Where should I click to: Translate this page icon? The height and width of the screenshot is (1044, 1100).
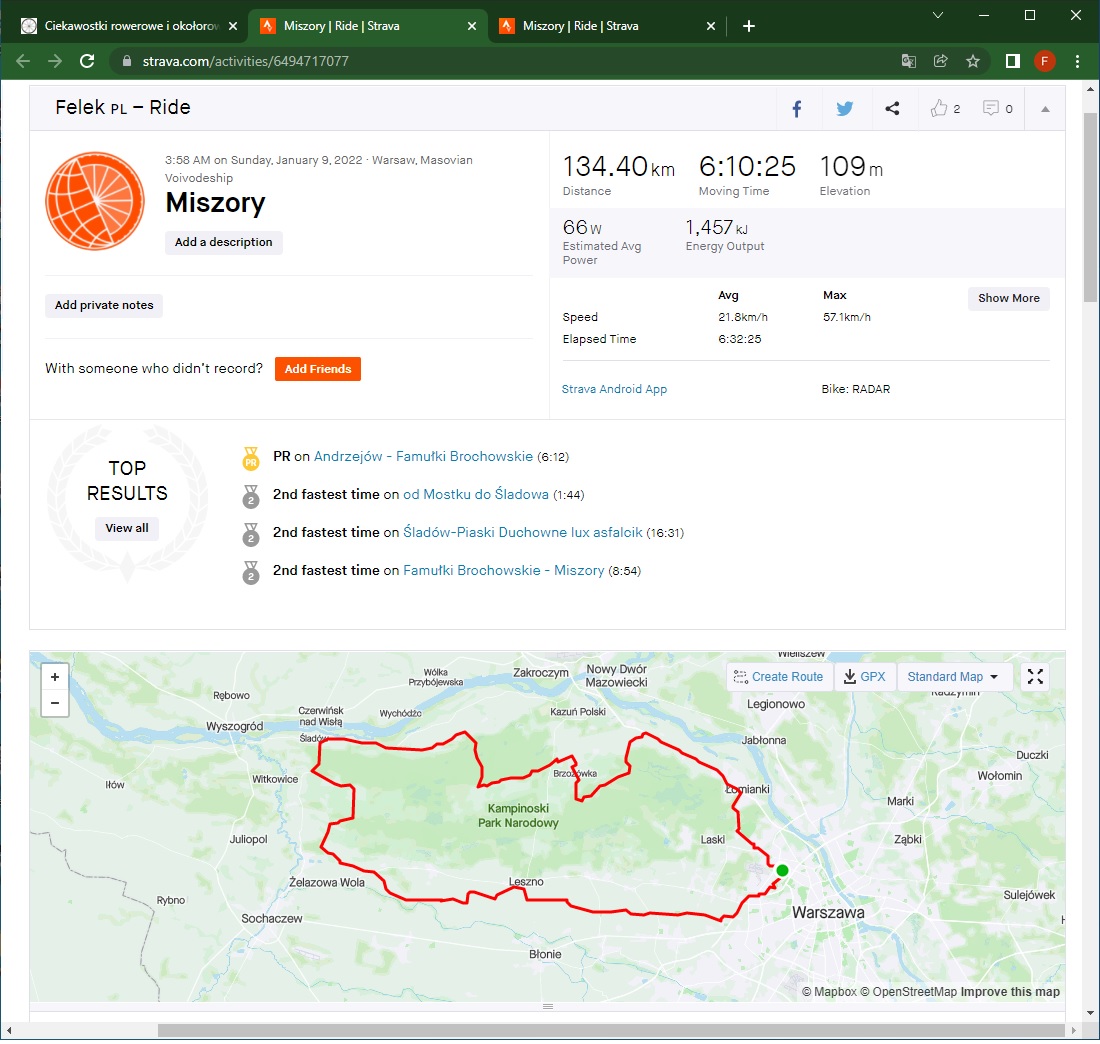pos(908,61)
